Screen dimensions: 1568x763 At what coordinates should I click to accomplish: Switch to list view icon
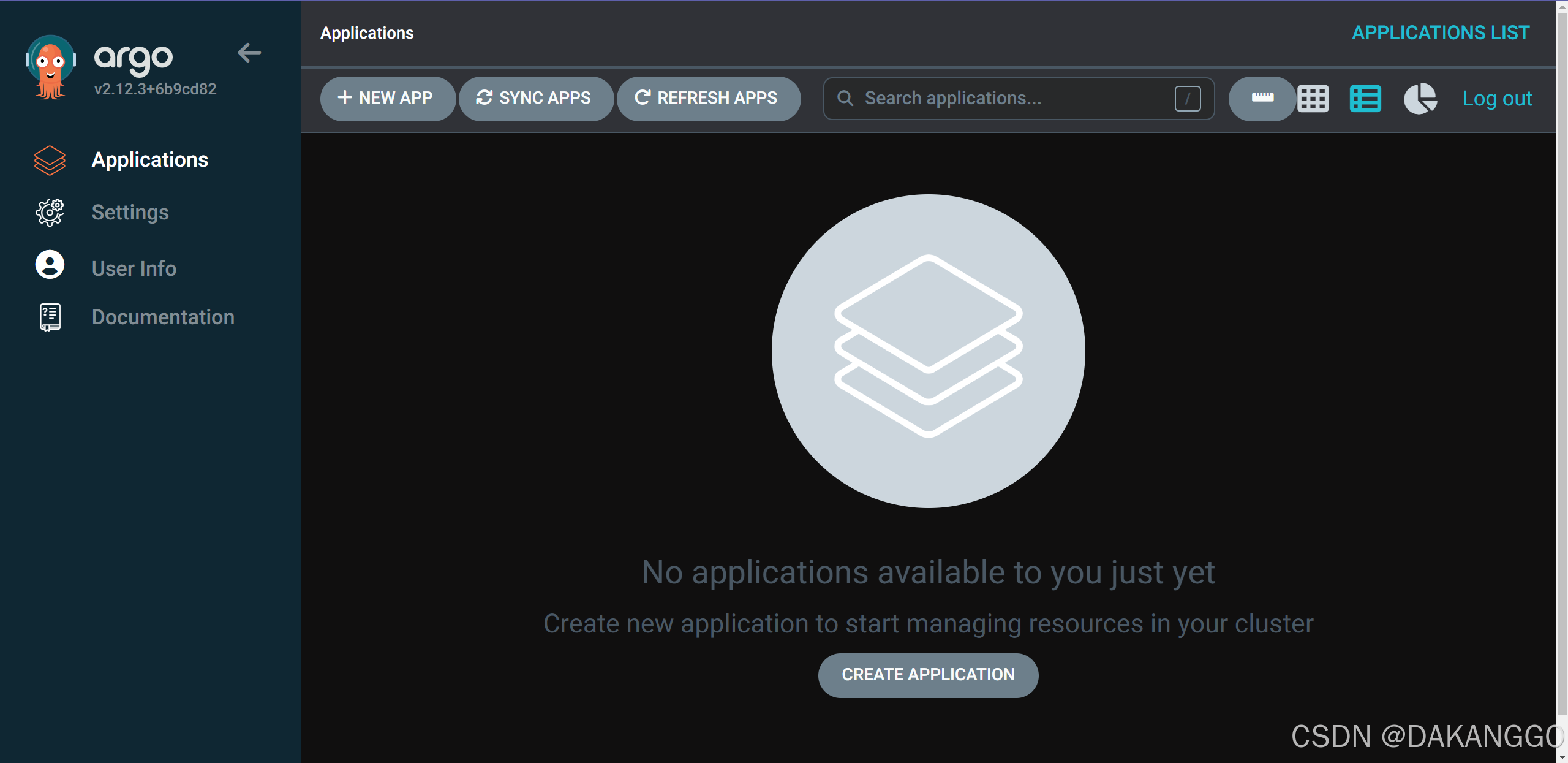[1365, 98]
